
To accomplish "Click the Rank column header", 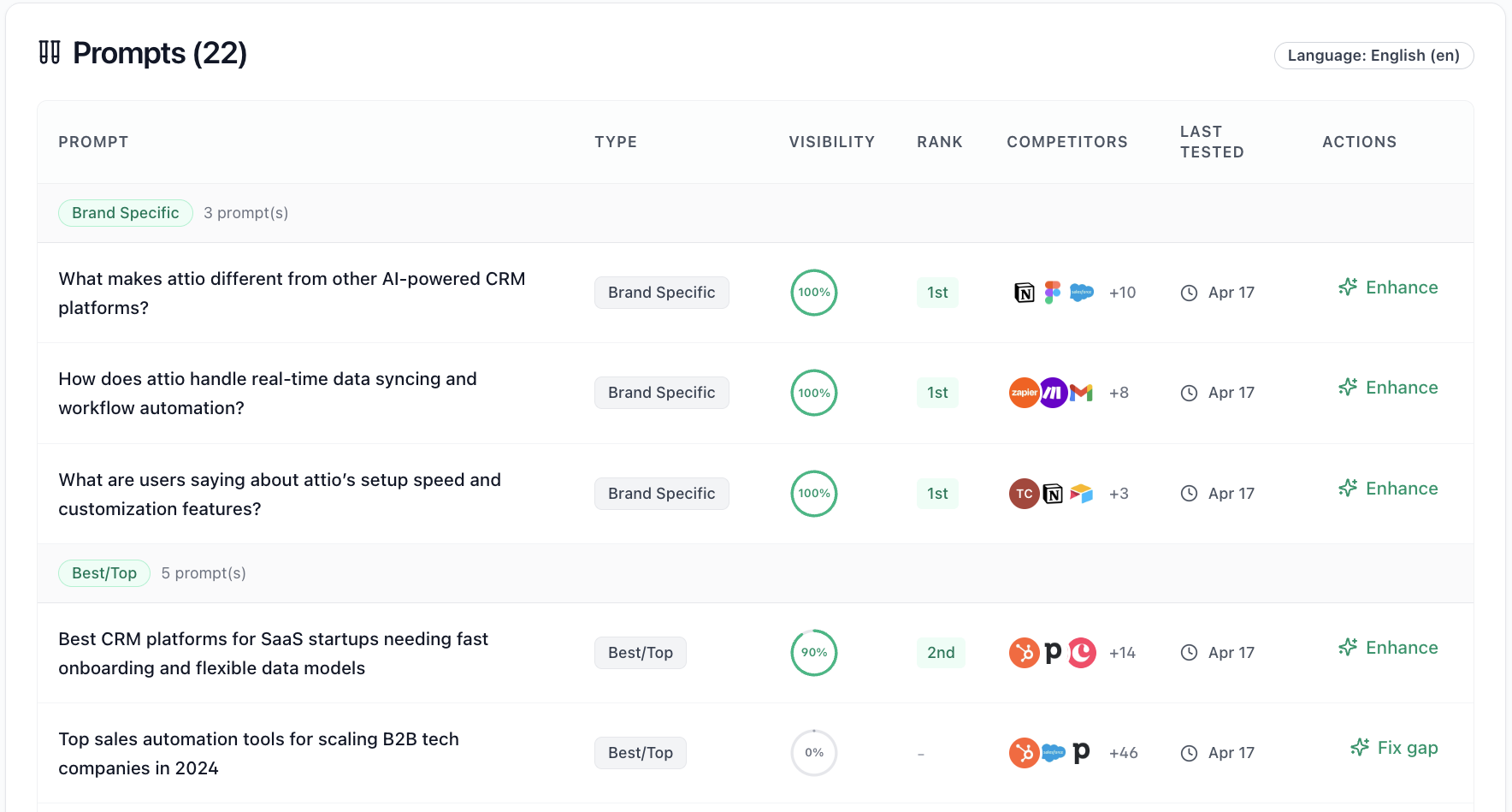I will (940, 142).
